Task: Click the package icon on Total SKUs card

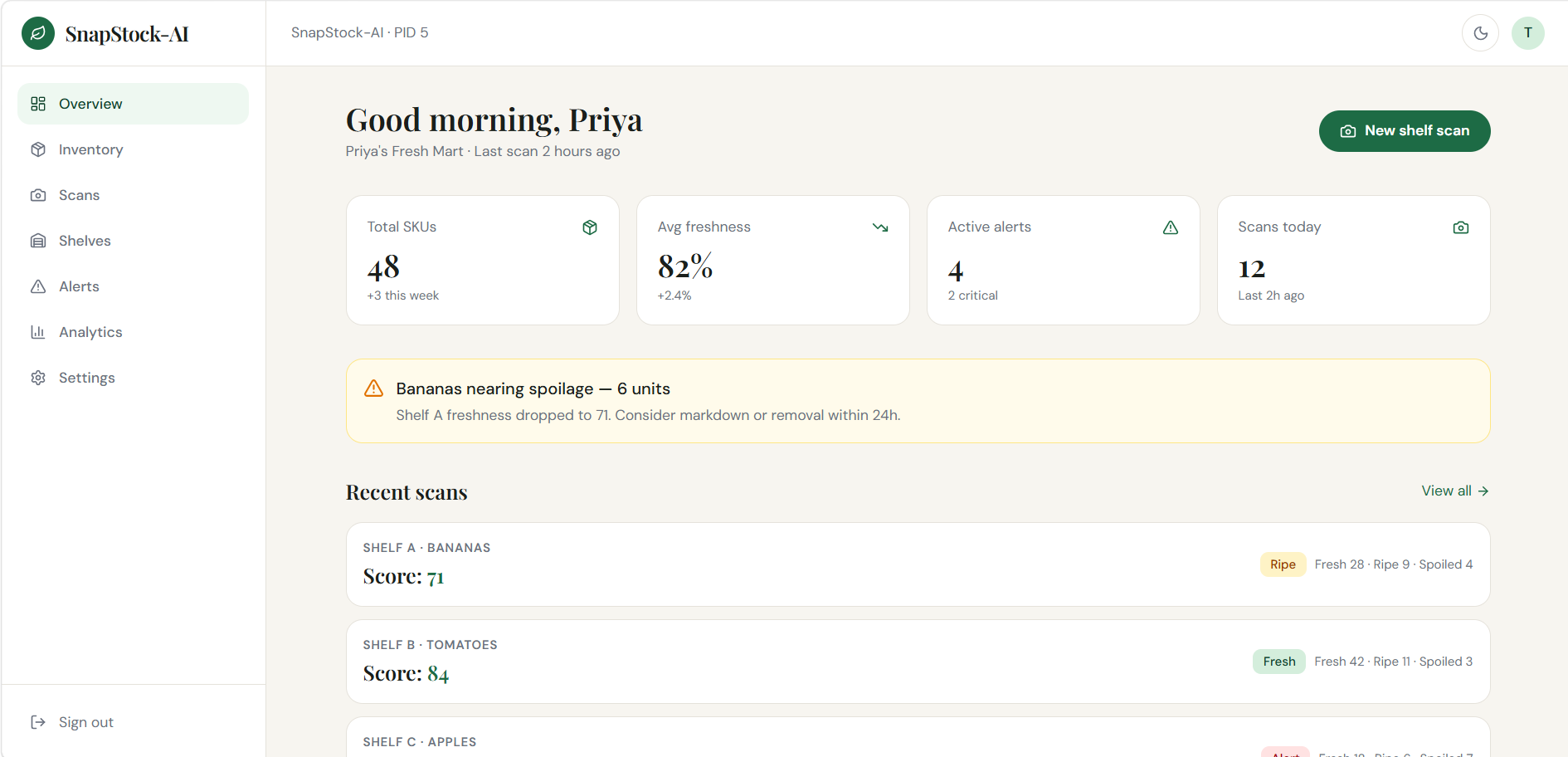Action: pos(590,227)
